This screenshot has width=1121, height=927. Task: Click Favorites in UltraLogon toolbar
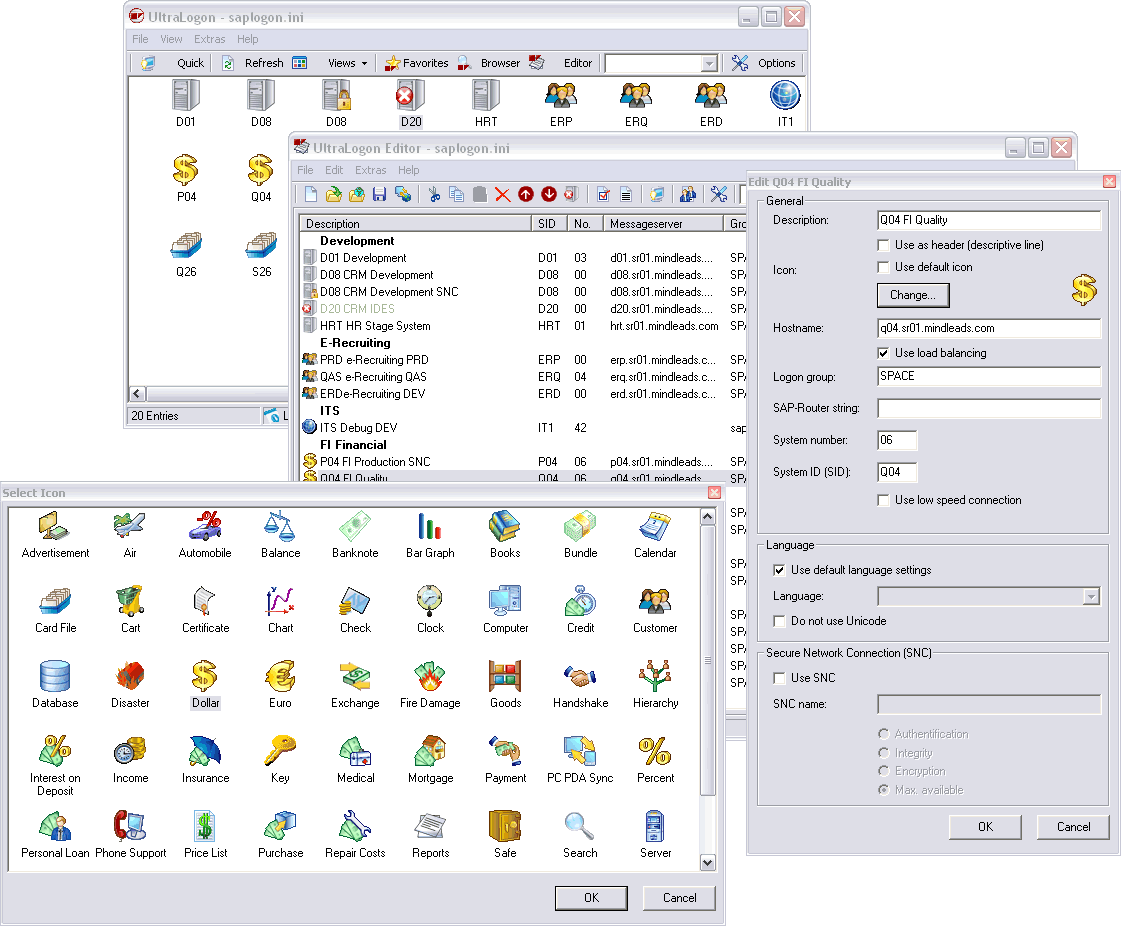[x=418, y=63]
